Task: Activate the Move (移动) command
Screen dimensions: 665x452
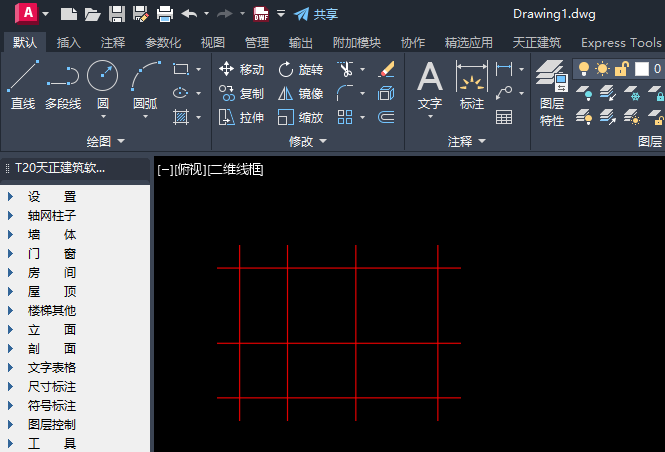Action: point(242,69)
